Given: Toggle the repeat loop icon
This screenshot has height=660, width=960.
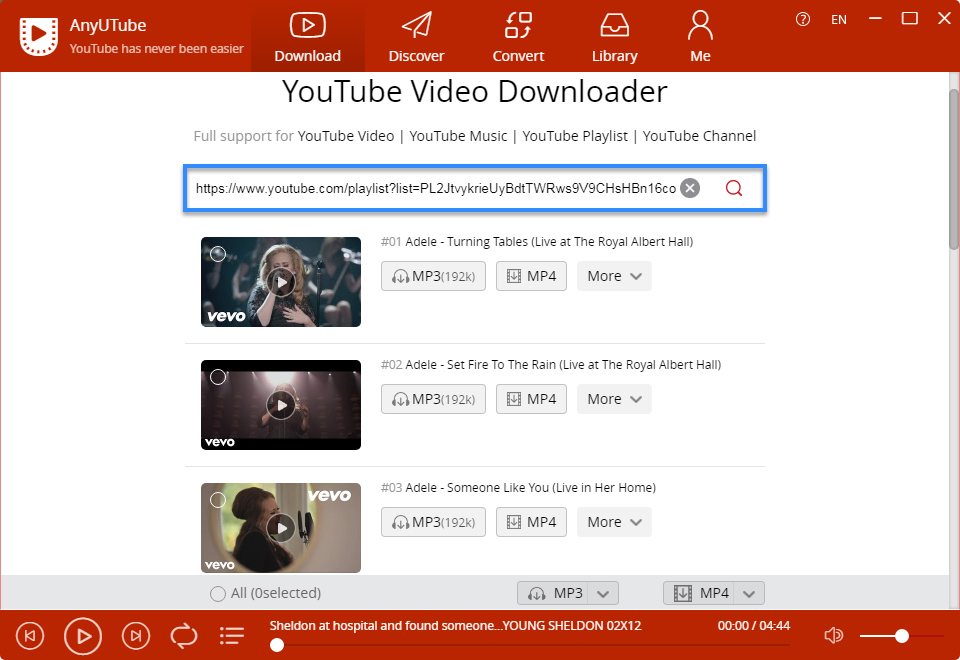Looking at the screenshot, I should pyautogui.click(x=184, y=636).
